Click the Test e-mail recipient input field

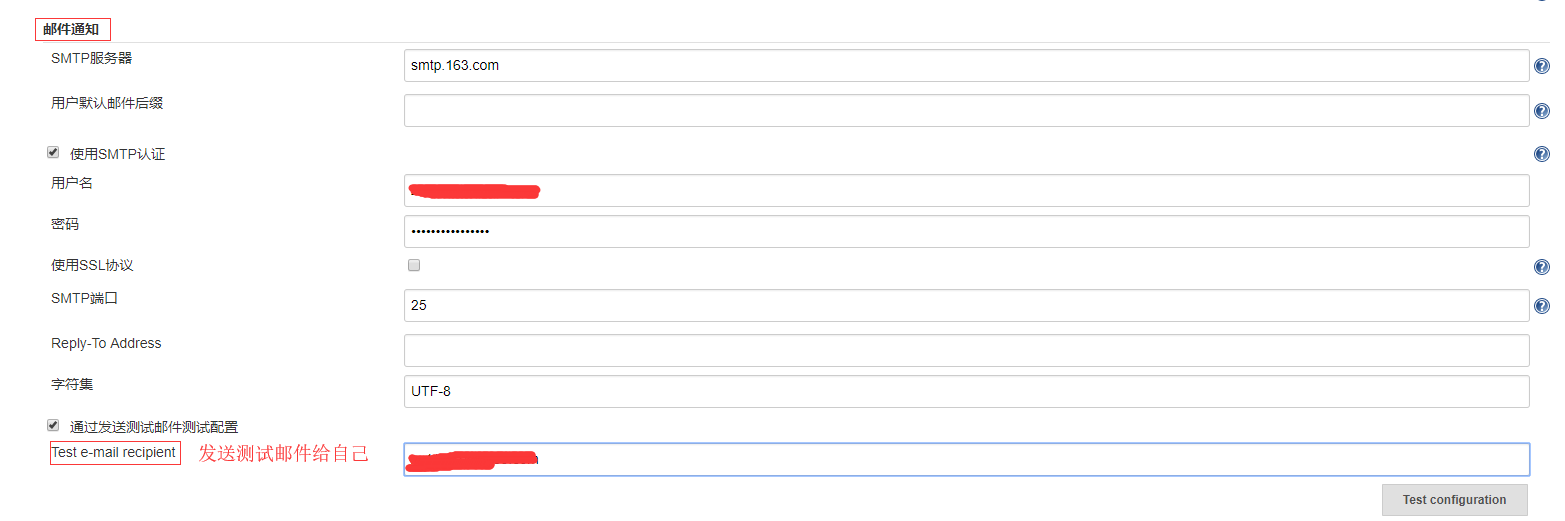pos(966,459)
